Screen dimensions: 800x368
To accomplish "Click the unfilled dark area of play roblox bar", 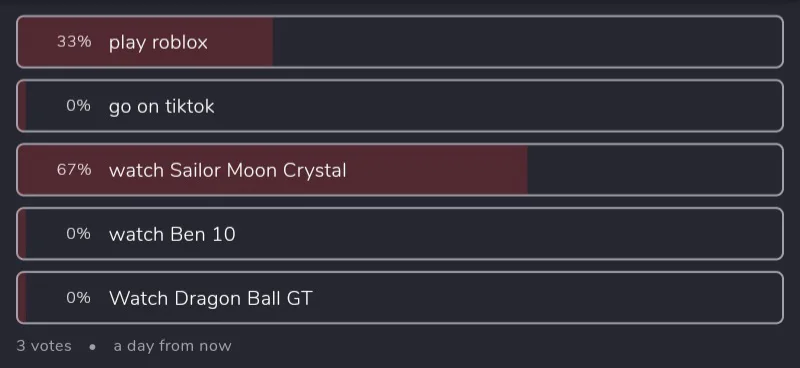I will click(528, 42).
